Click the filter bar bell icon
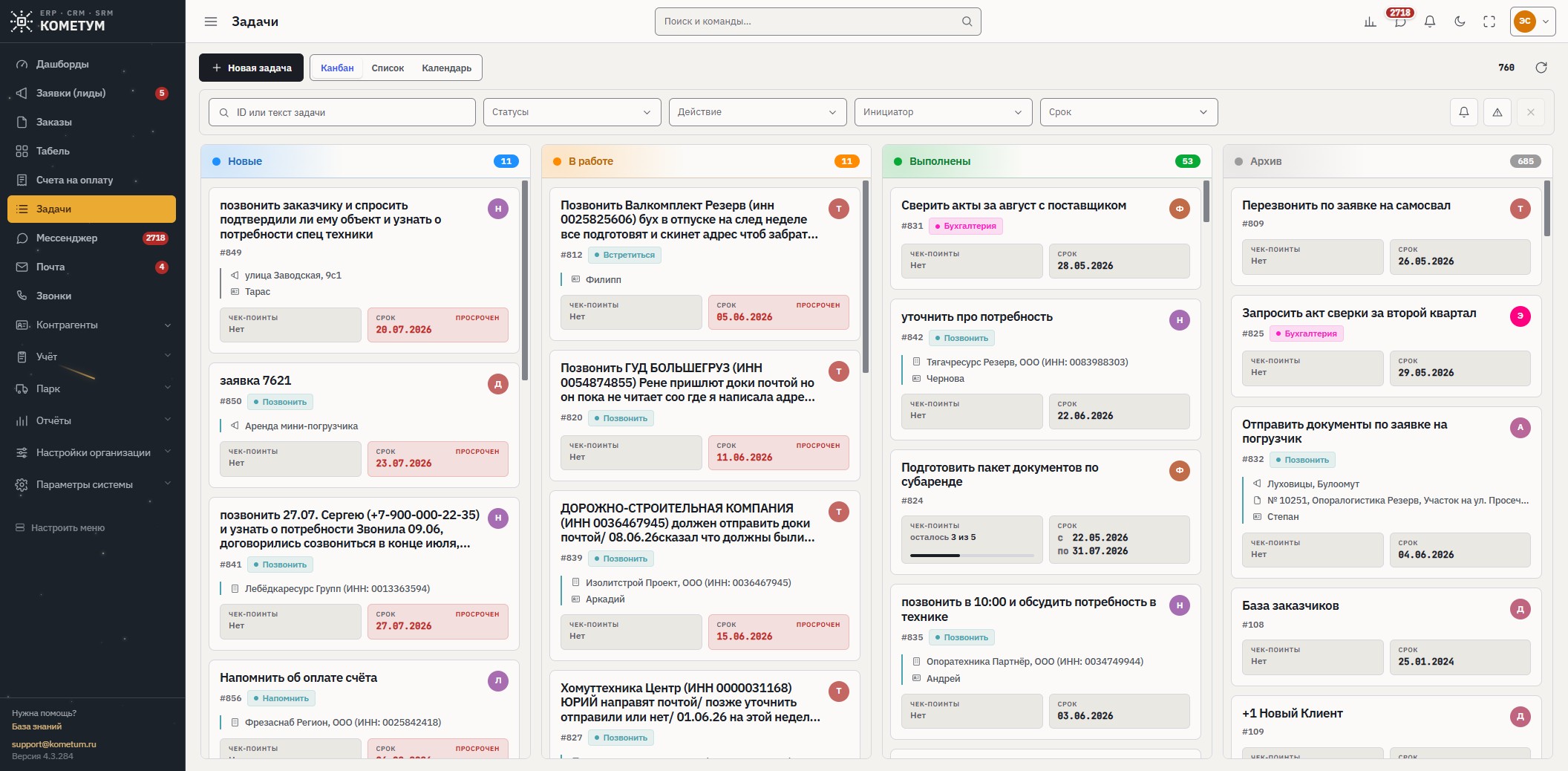 (x=1464, y=112)
